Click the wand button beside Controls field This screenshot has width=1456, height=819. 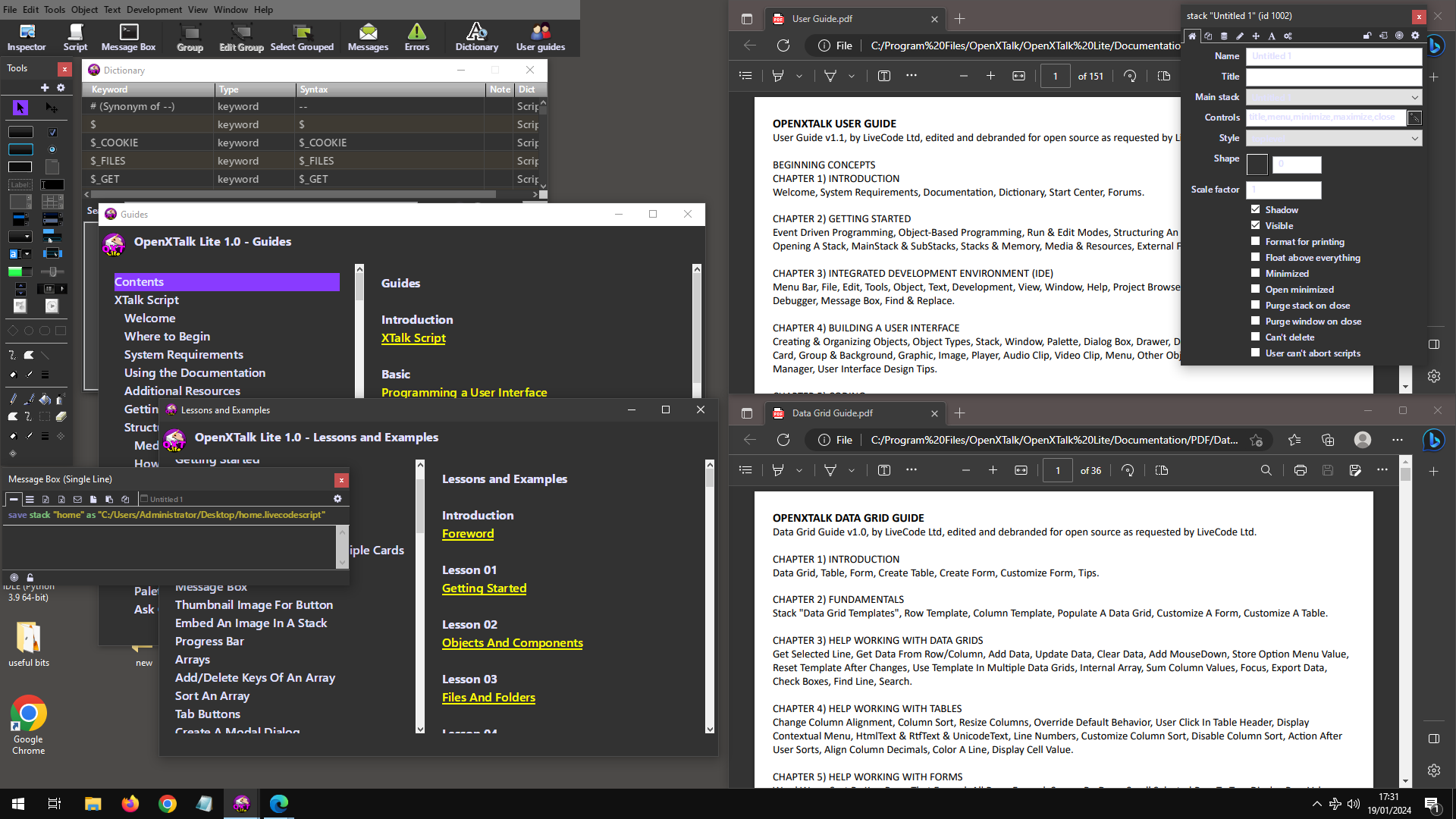pos(1414,118)
